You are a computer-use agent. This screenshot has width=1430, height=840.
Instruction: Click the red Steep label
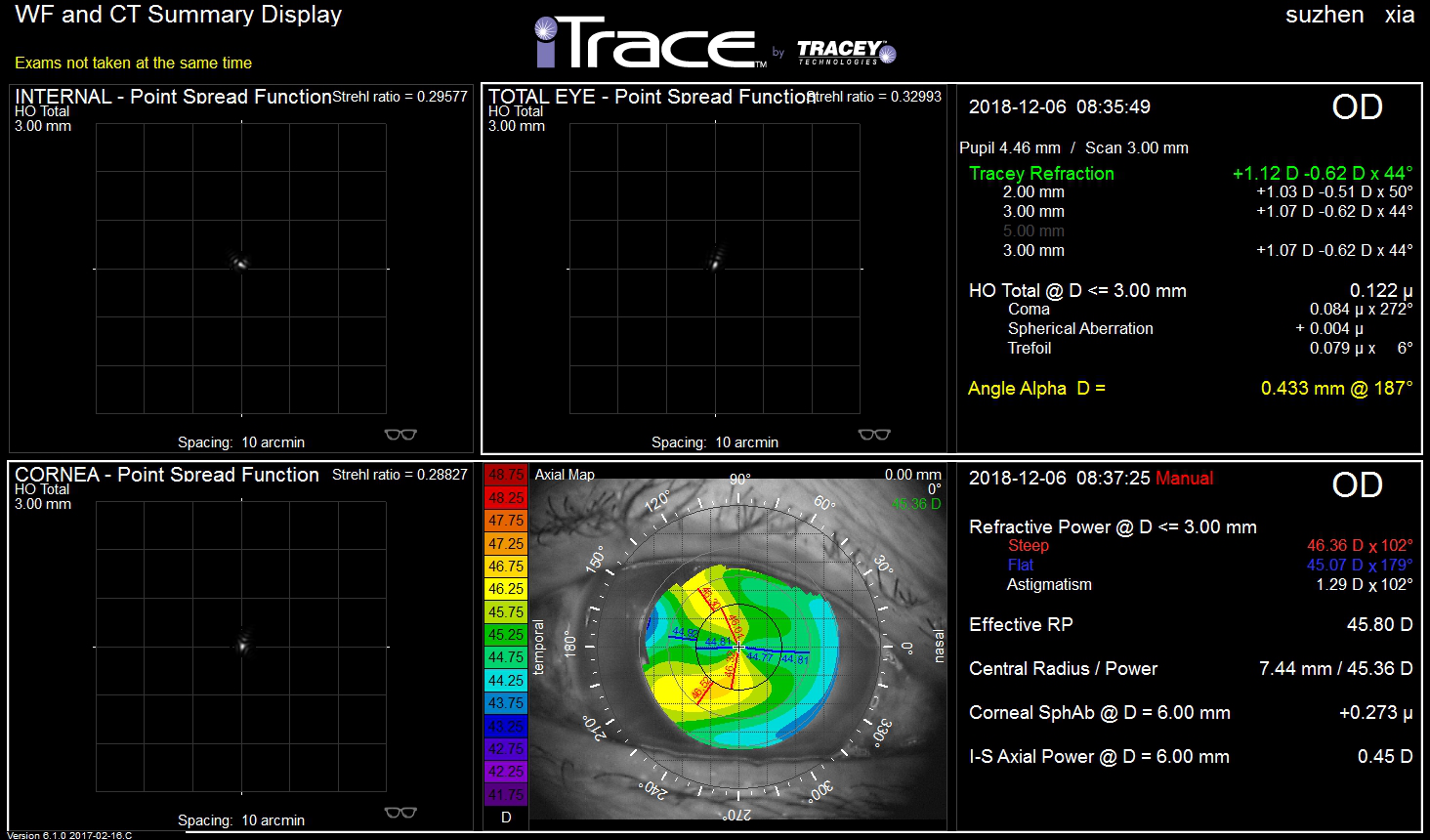(1028, 545)
